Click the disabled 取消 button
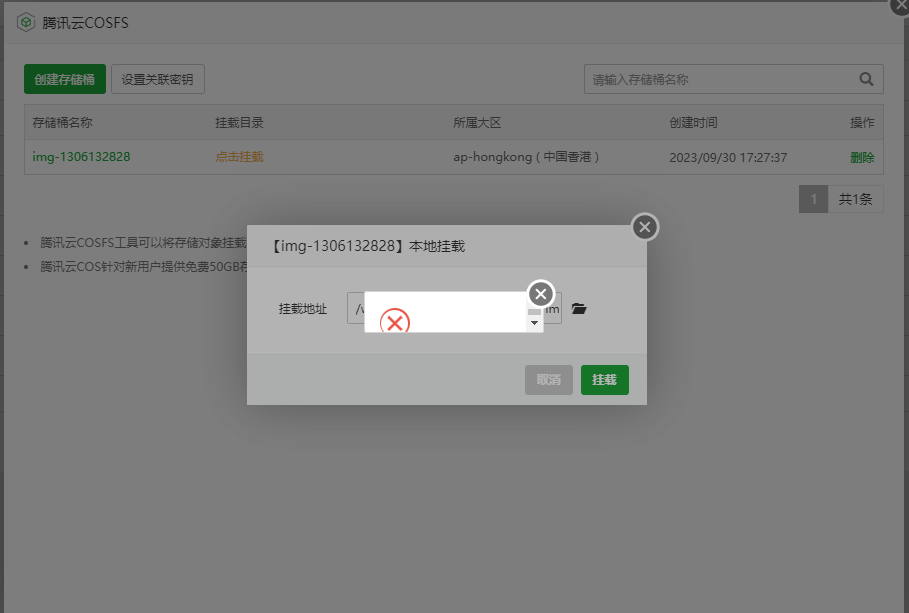The height and width of the screenshot is (613, 909). [x=548, y=379]
